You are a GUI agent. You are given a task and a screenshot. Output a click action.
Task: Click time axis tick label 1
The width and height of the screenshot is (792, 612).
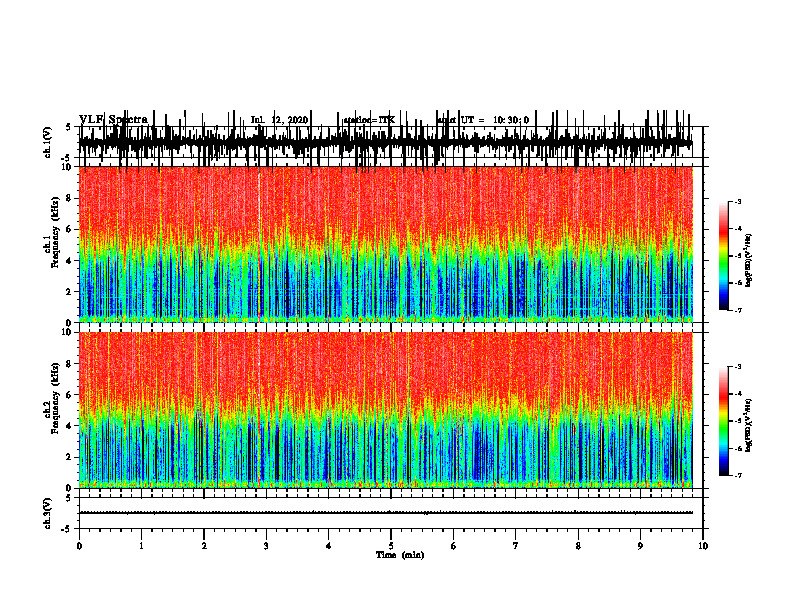click(x=141, y=546)
